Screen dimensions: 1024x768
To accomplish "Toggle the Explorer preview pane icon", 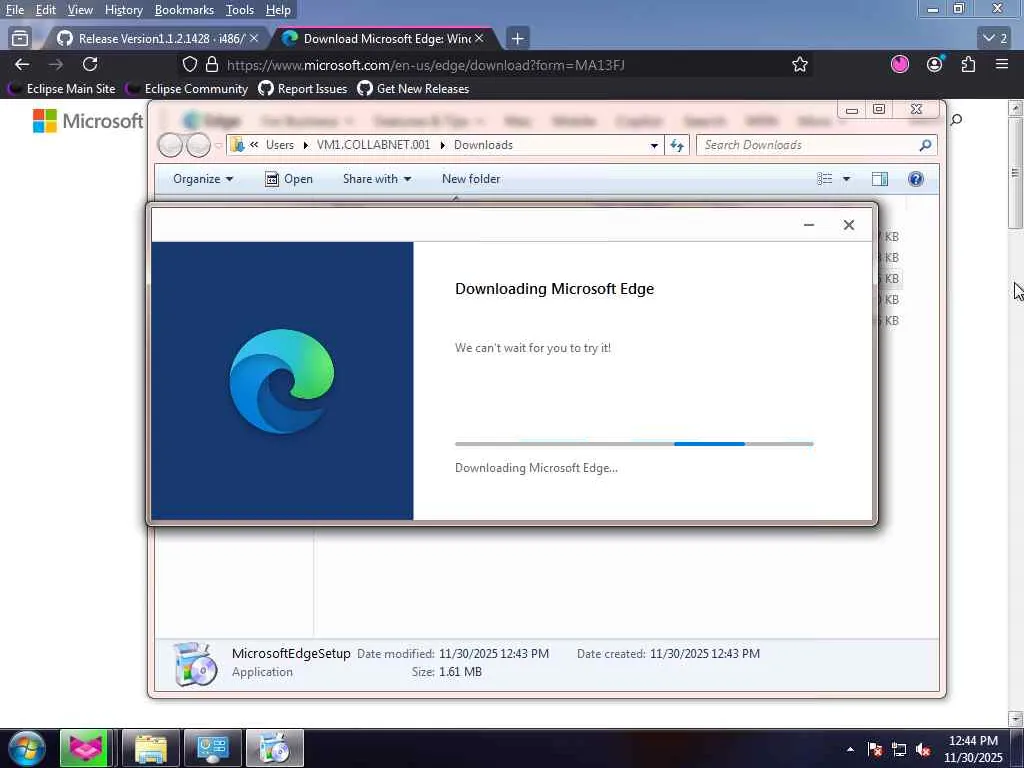I will click(x=880, y=179).
